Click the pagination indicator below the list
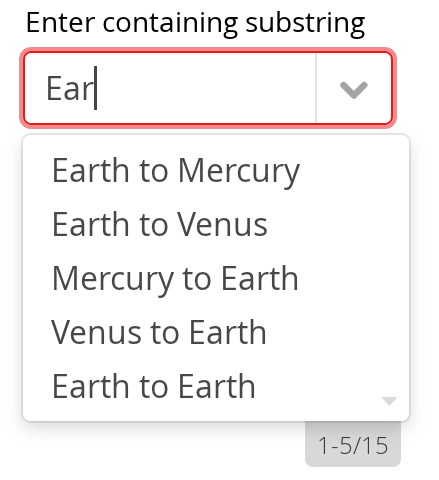This screenshot has width=439, height=480. (x=353, y=445)
